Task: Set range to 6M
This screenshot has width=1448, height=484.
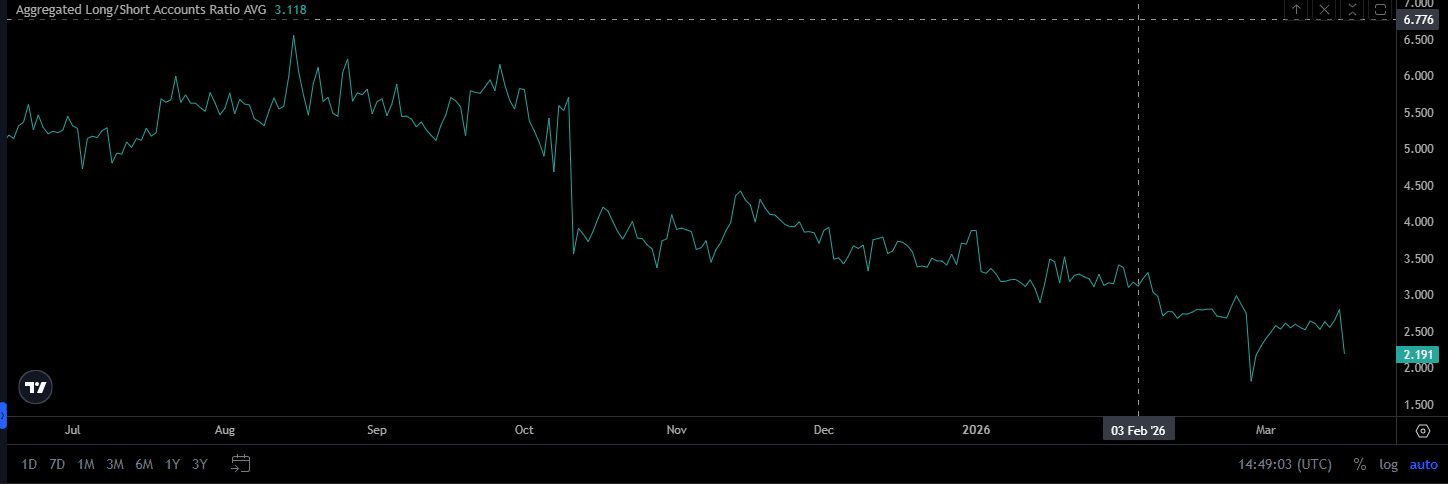Action: tap(144, 464)
